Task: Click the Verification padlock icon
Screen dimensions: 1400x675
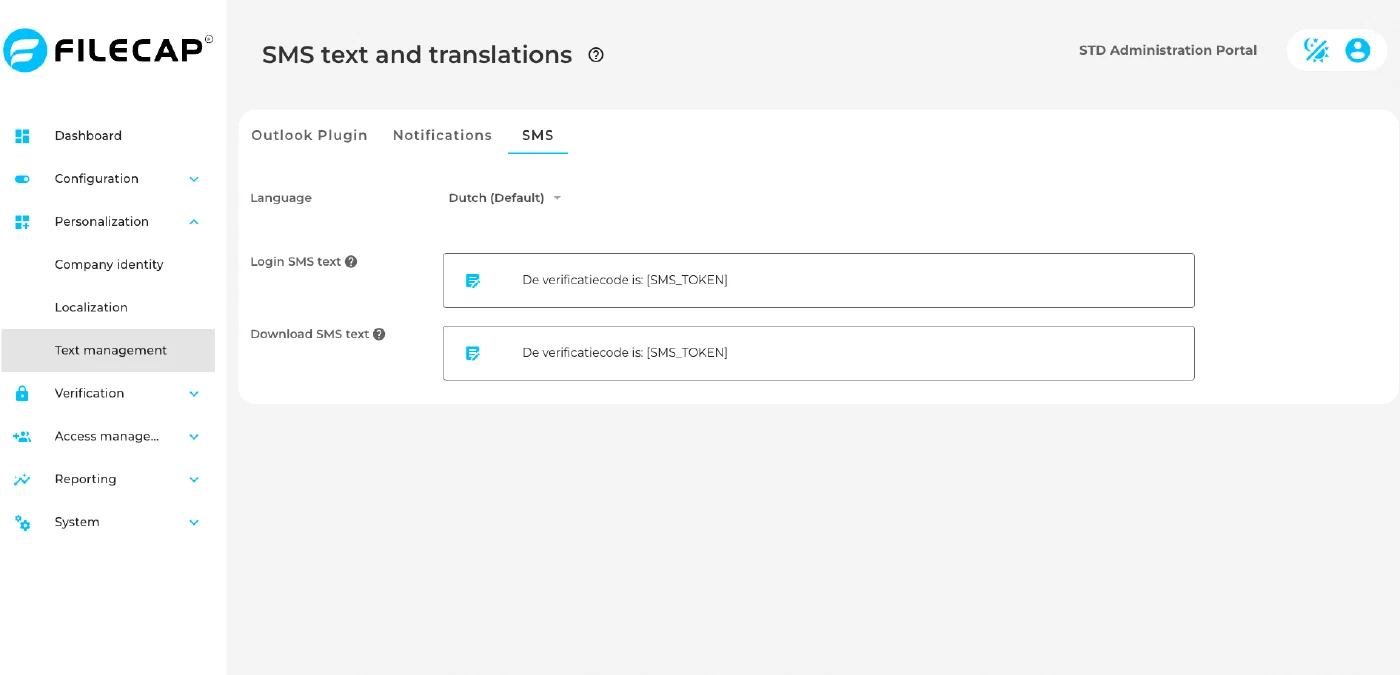Action: click(x=22, y=394)
